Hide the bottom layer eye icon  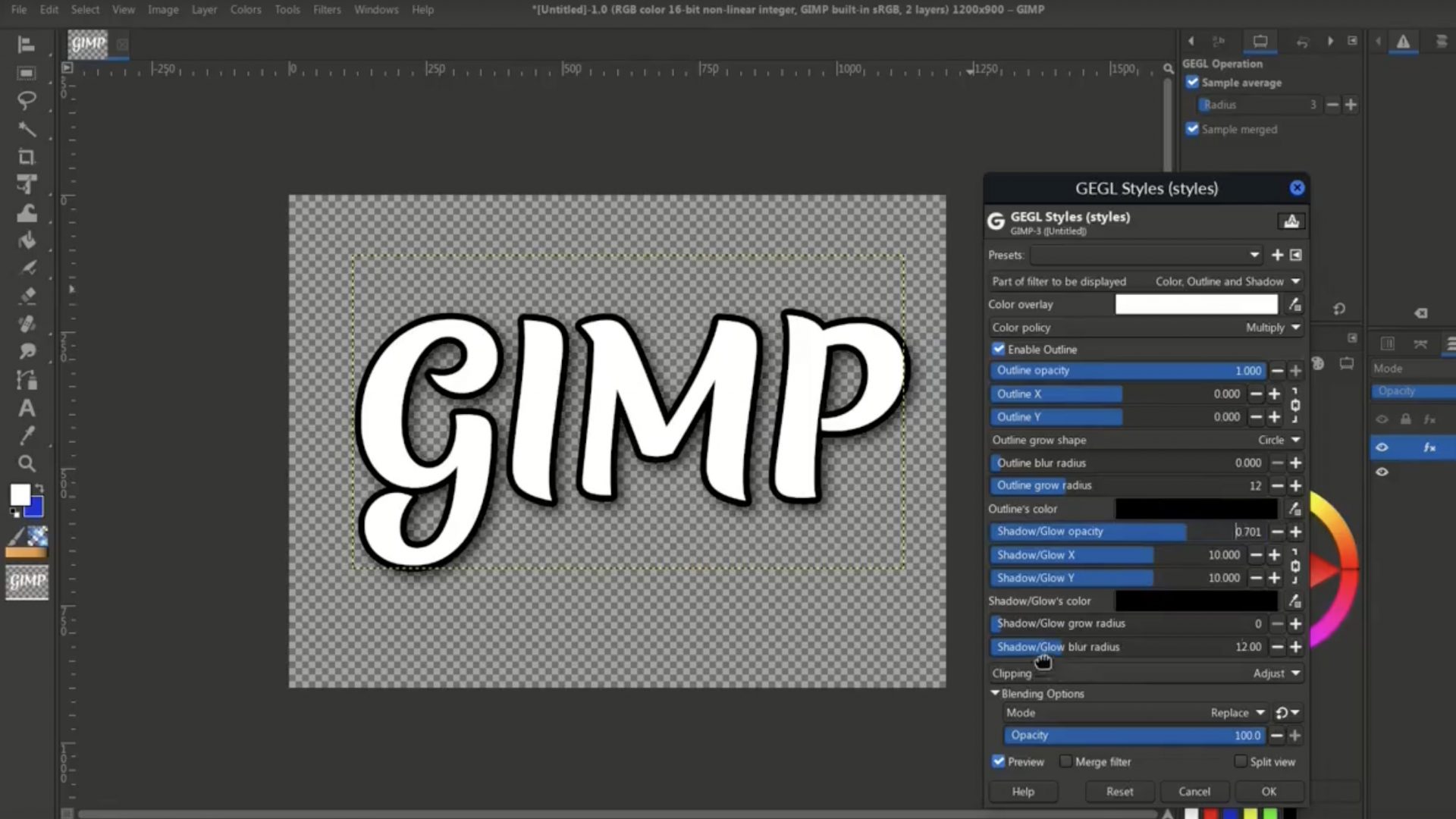point(1382,472)
